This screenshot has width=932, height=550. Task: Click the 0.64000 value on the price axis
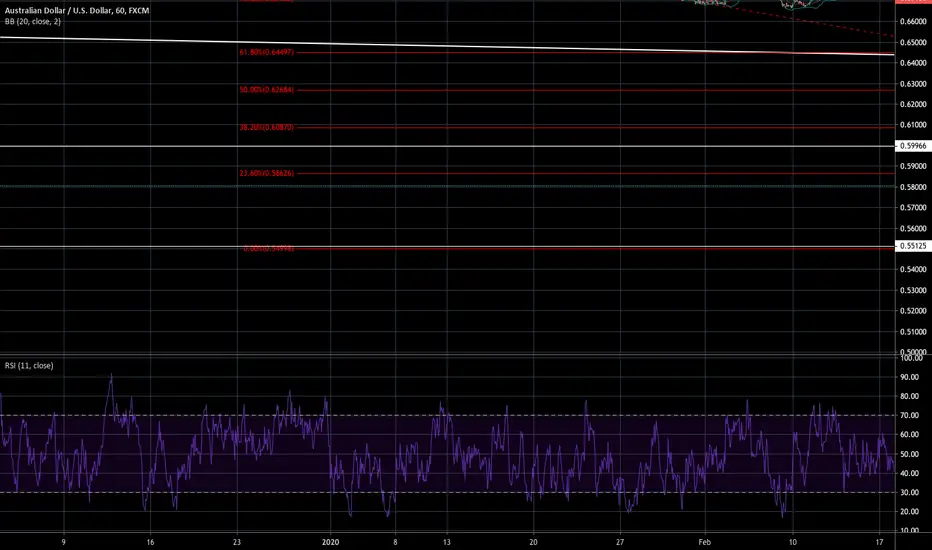(x=914, y=63)
